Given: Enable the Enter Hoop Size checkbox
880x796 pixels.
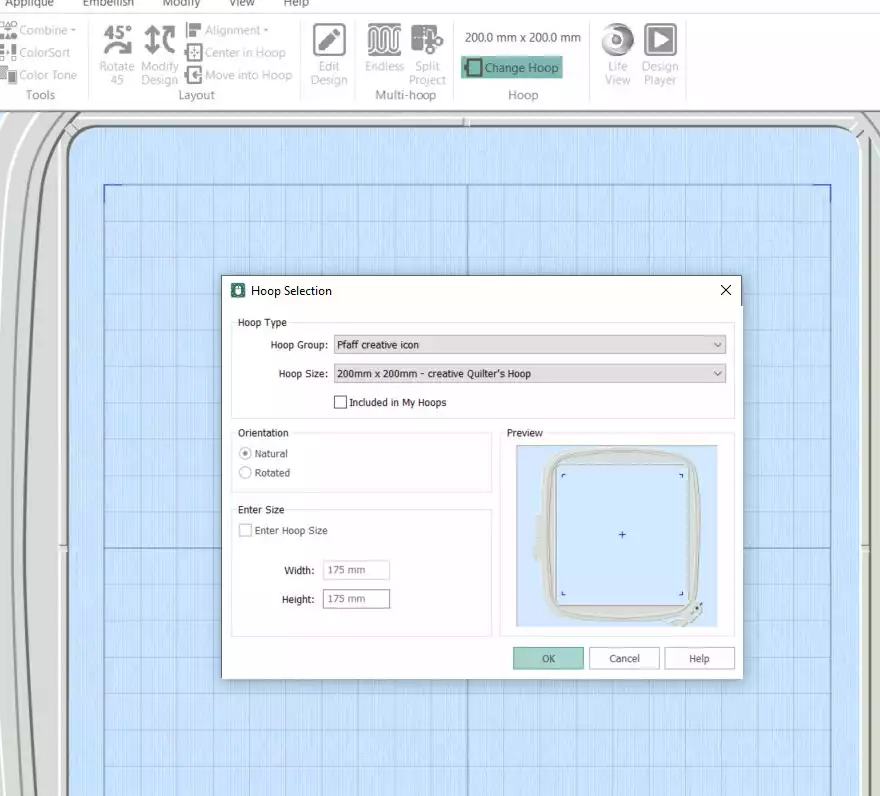Looking at the screenshot, I should pos(245,530).
